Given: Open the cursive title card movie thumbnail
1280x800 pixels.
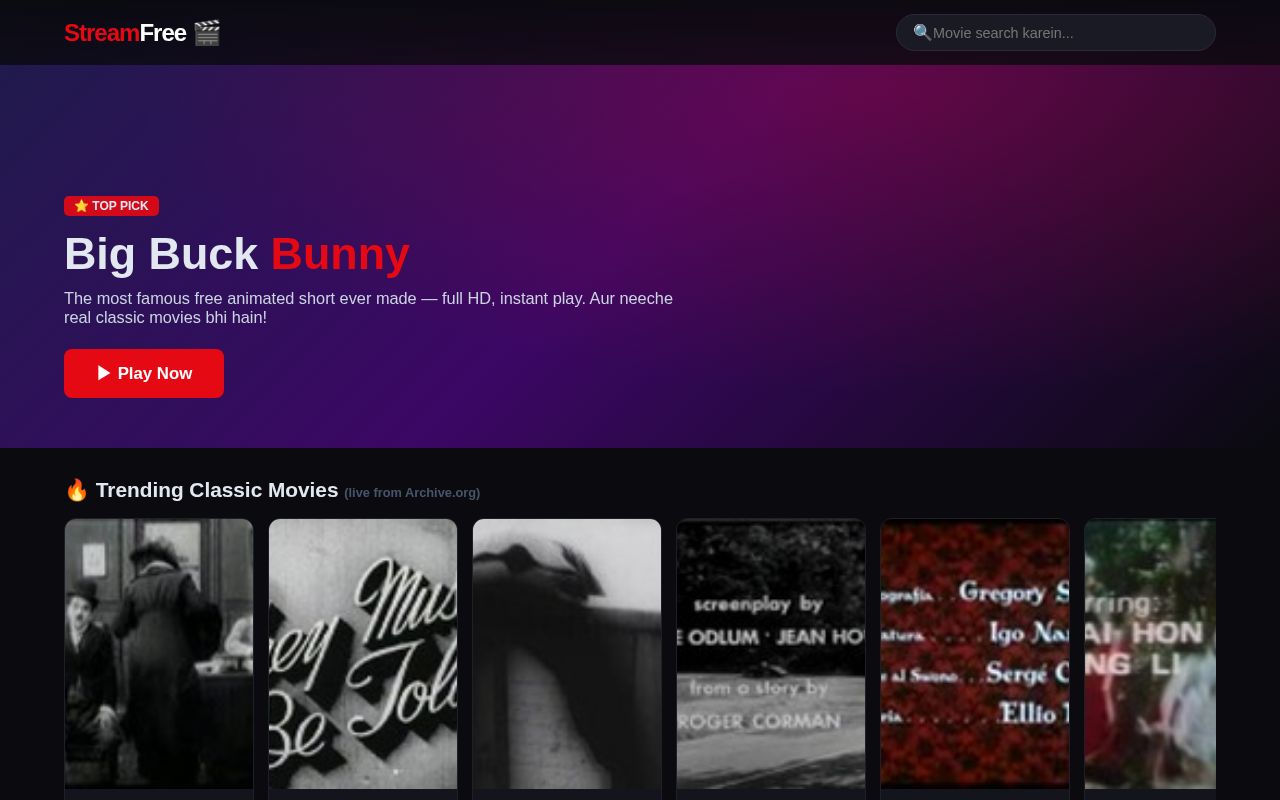Looking at the screenshot, I should (363, 654).
